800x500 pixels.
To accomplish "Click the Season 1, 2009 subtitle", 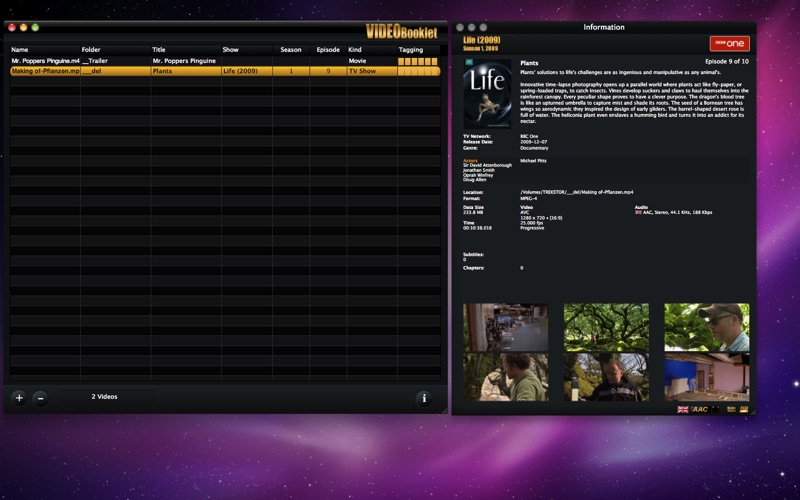I will point(480,48).
